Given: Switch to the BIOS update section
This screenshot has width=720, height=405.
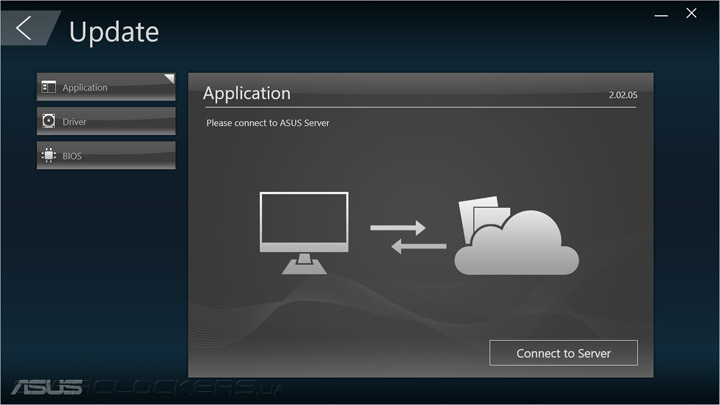Looking at the screenshot, I should tap(106, 156).
